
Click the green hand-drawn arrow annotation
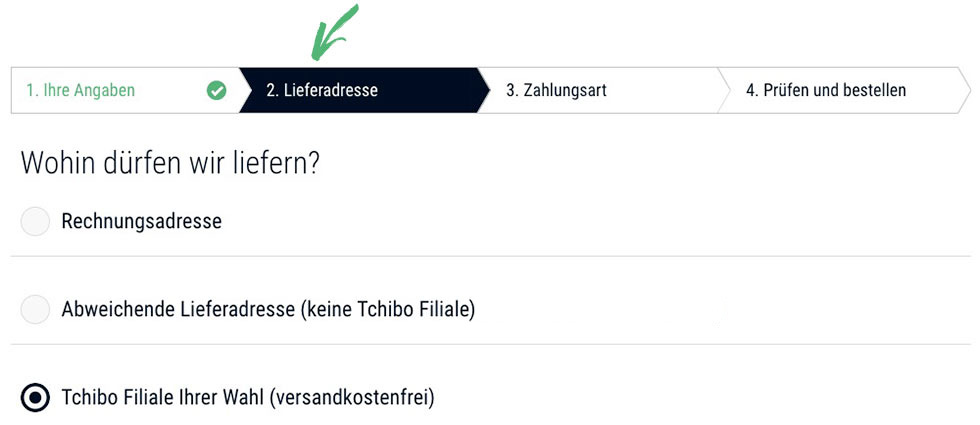(x=334, y=32)
